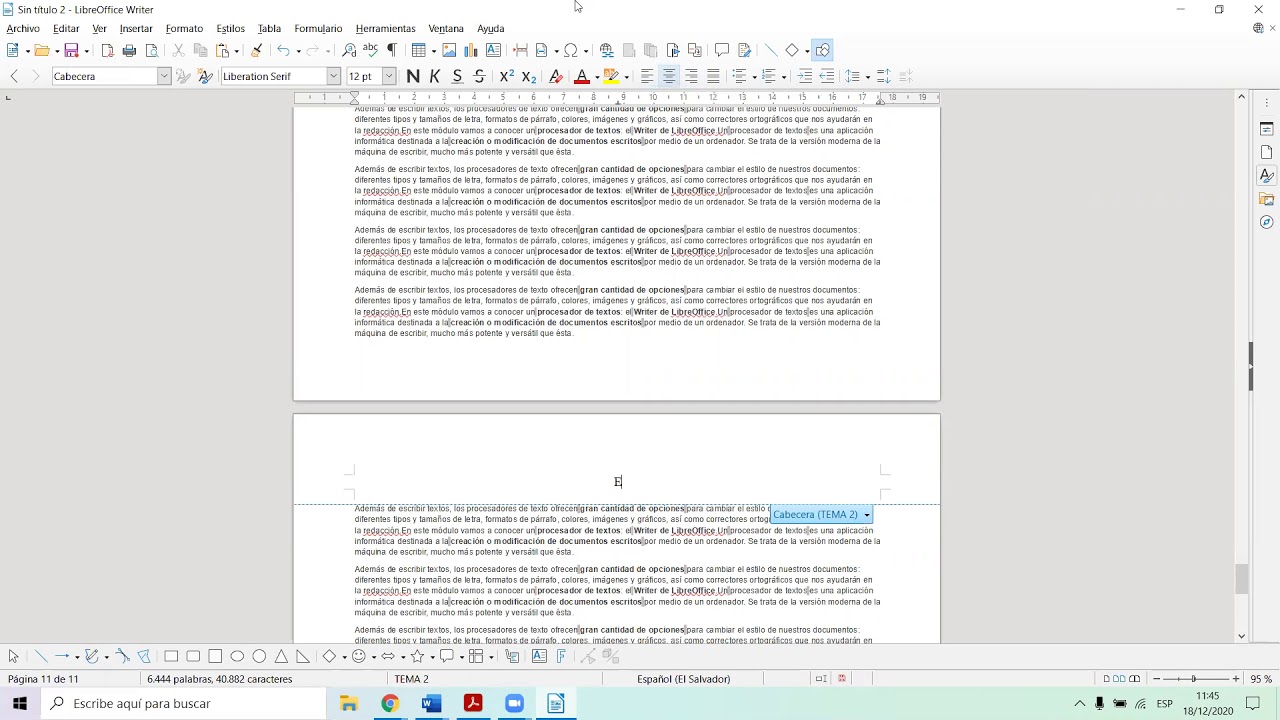Open the 12 pt font size dropdown
This screenshot has height=720, width=1280.
(x=389, y=76)
